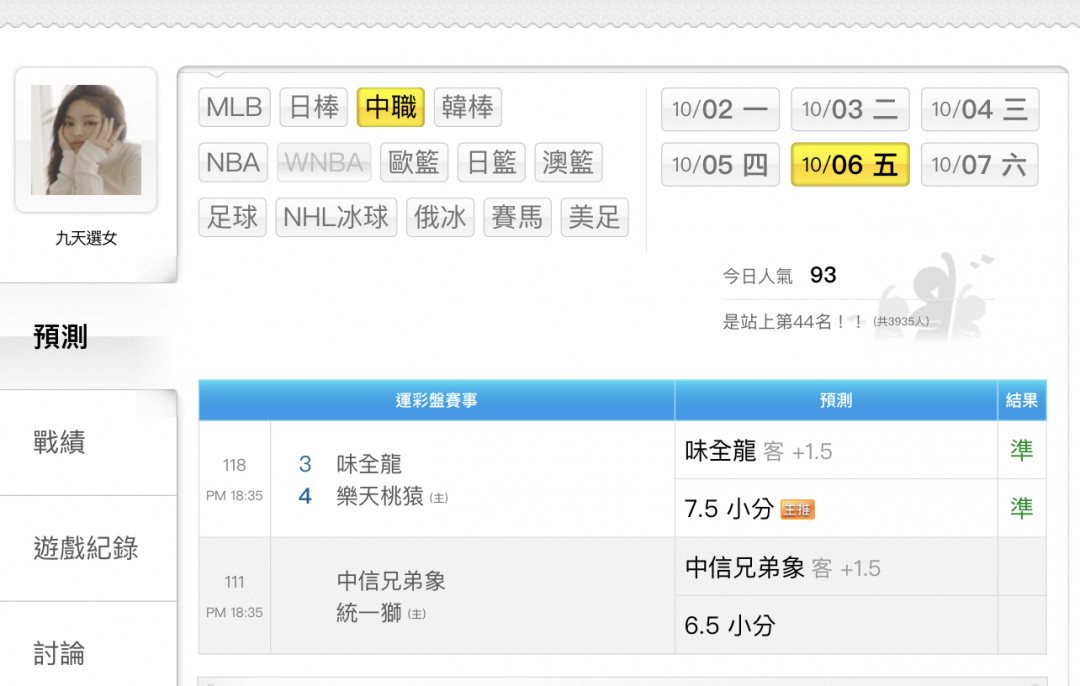Image resolution: width=1080 pixels, height=686 pixels.
Task: Click the 味全龍 team name in match 118
Action: [369, 464]
